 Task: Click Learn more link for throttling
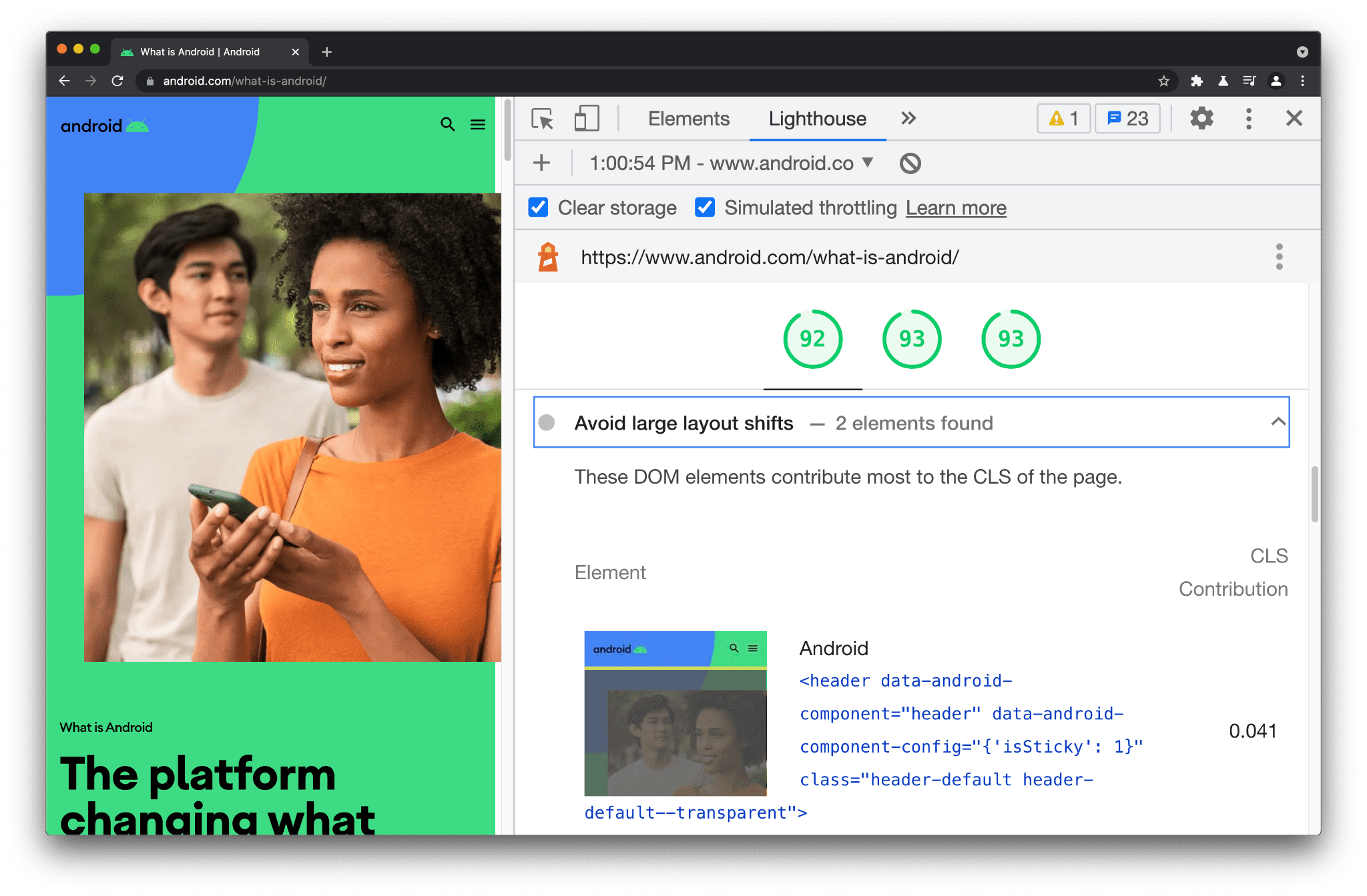[955, 208]
